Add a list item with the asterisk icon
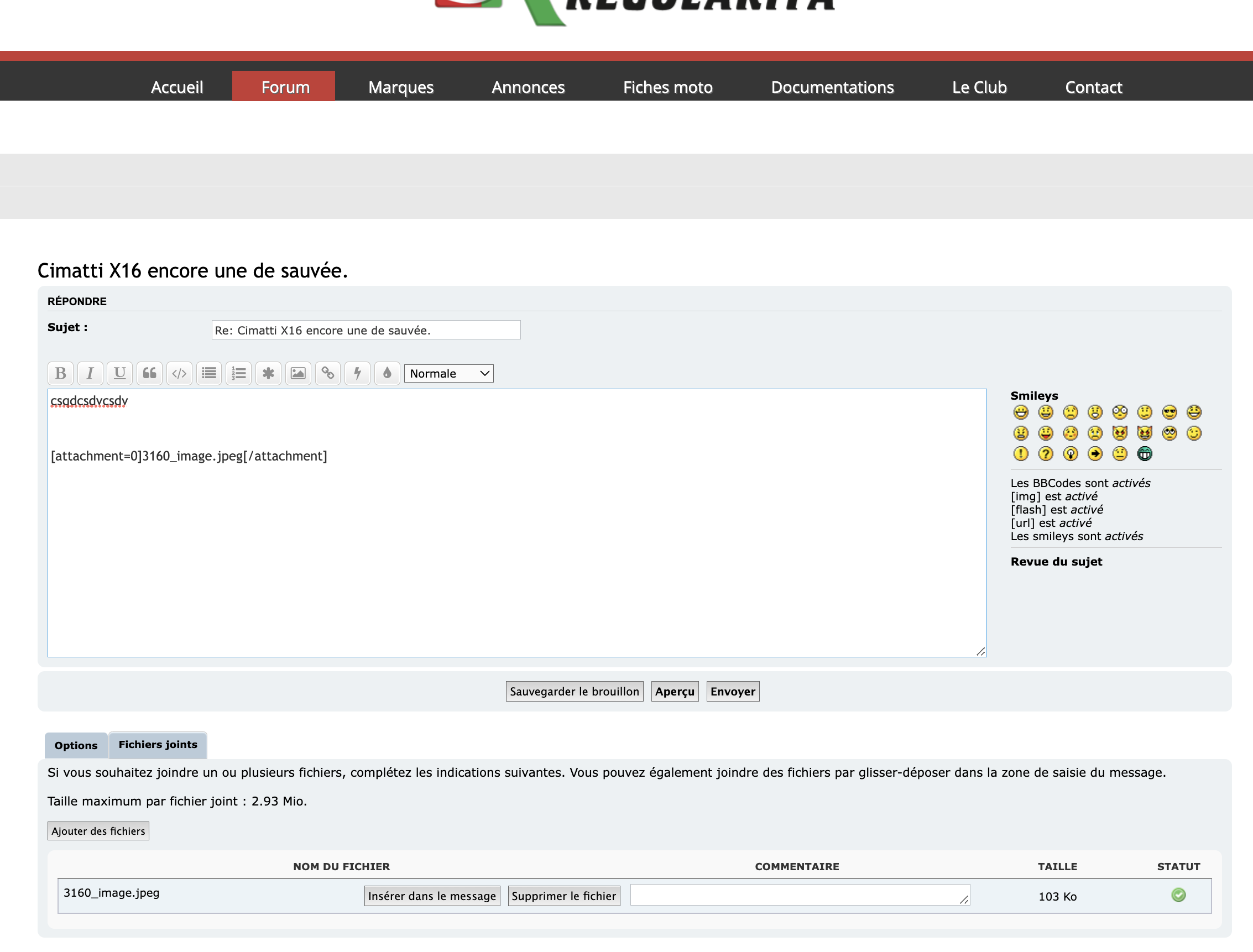The height and width of the screenshot is (952, 1253). pyautogui.click(x=269, y=373)
